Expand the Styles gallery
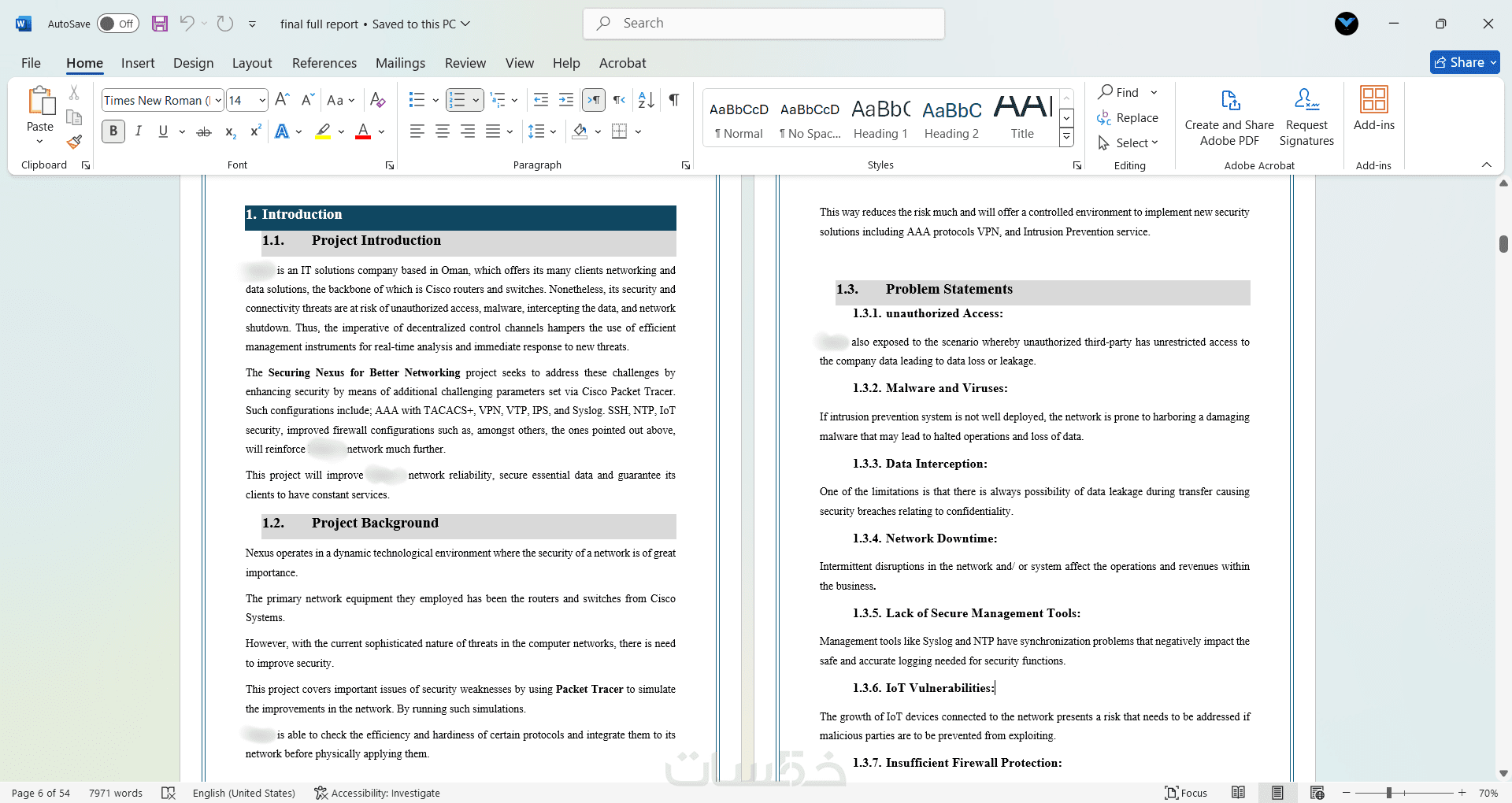 [x=1067, y=138]
